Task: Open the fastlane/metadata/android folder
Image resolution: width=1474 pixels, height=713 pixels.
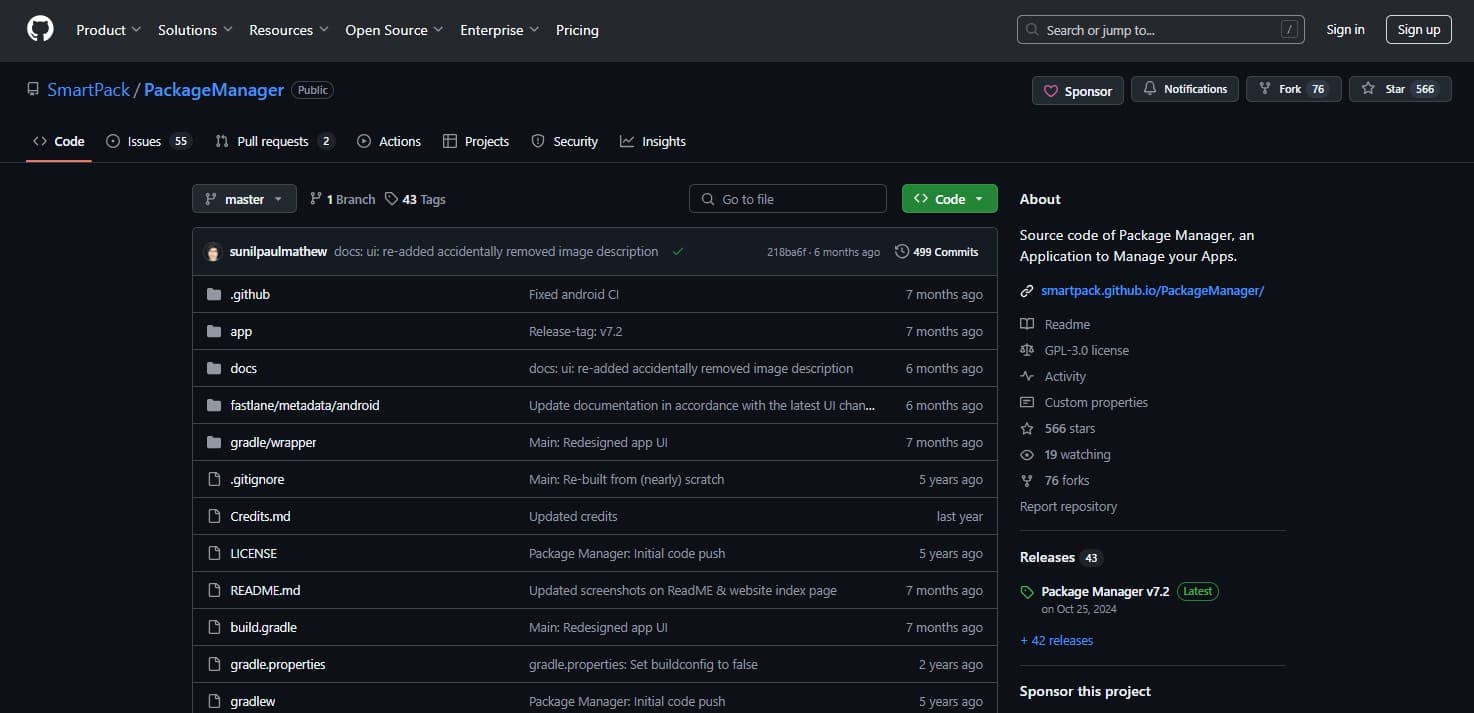Action: click(x=305, y=405)
